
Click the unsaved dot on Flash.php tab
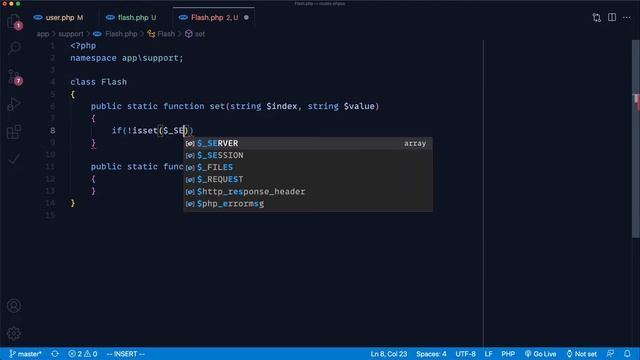coord(246,18)
